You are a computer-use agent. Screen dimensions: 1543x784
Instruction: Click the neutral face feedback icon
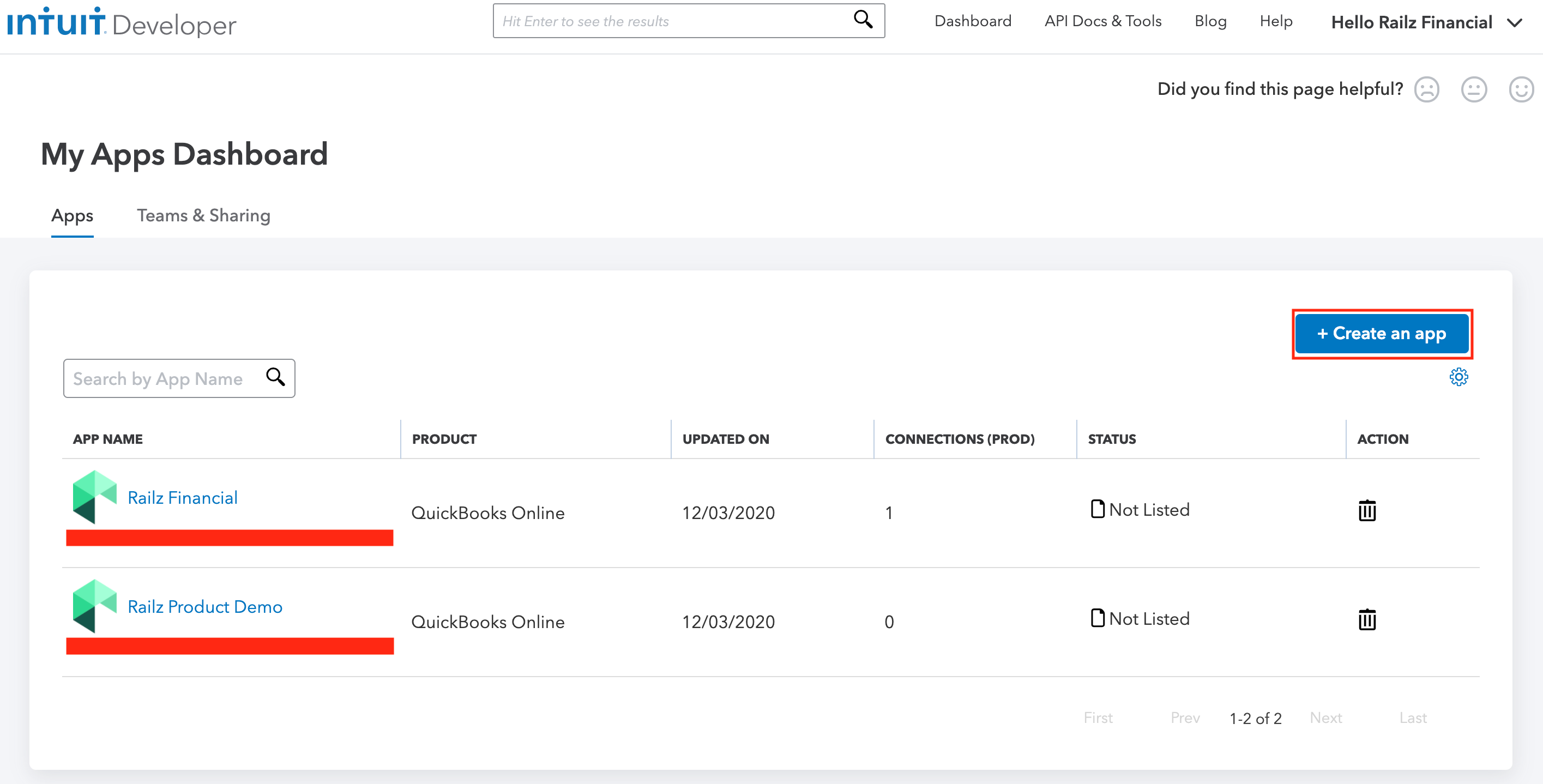point(1474,90)
